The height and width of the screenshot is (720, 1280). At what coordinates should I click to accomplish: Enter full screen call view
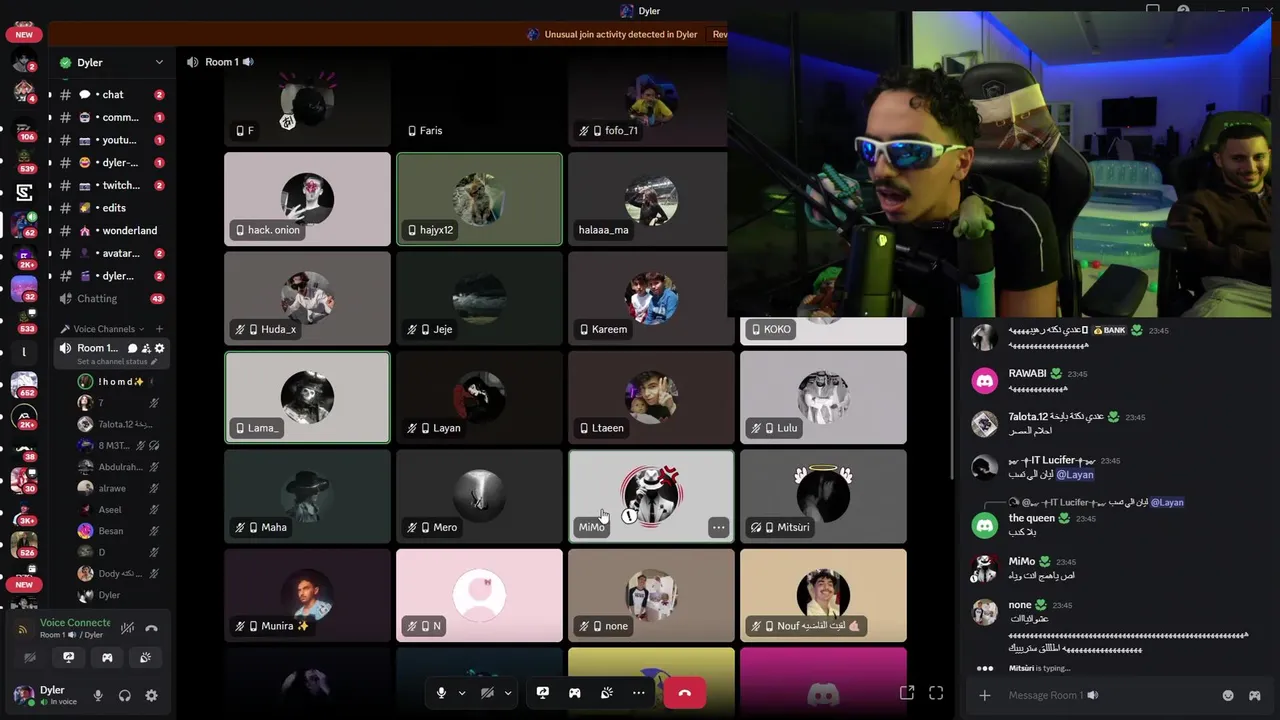click(x=936, y=692)
